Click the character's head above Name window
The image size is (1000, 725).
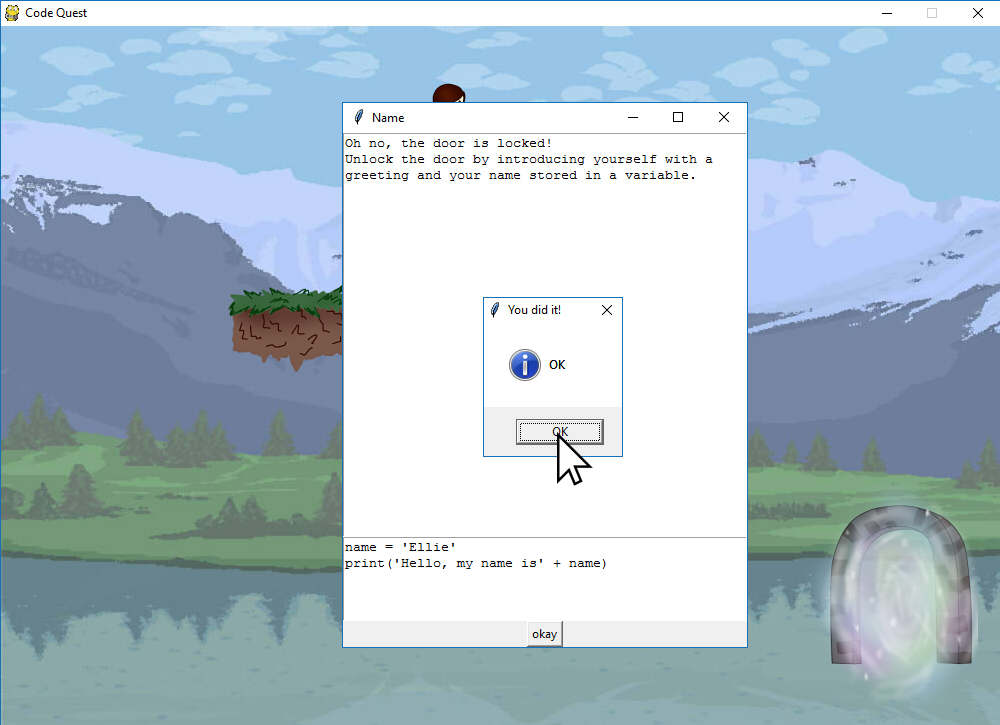pos(449,94)
